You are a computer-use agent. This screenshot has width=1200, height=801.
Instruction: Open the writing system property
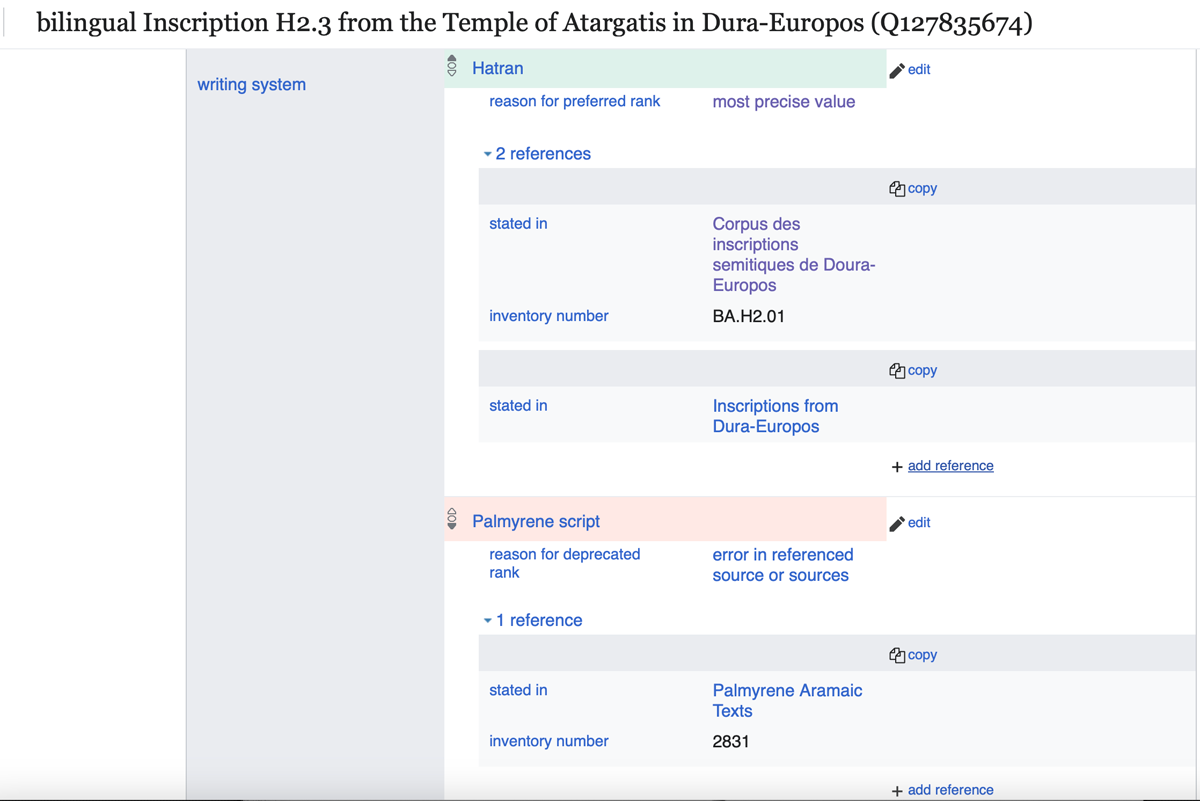pos(251,85)
